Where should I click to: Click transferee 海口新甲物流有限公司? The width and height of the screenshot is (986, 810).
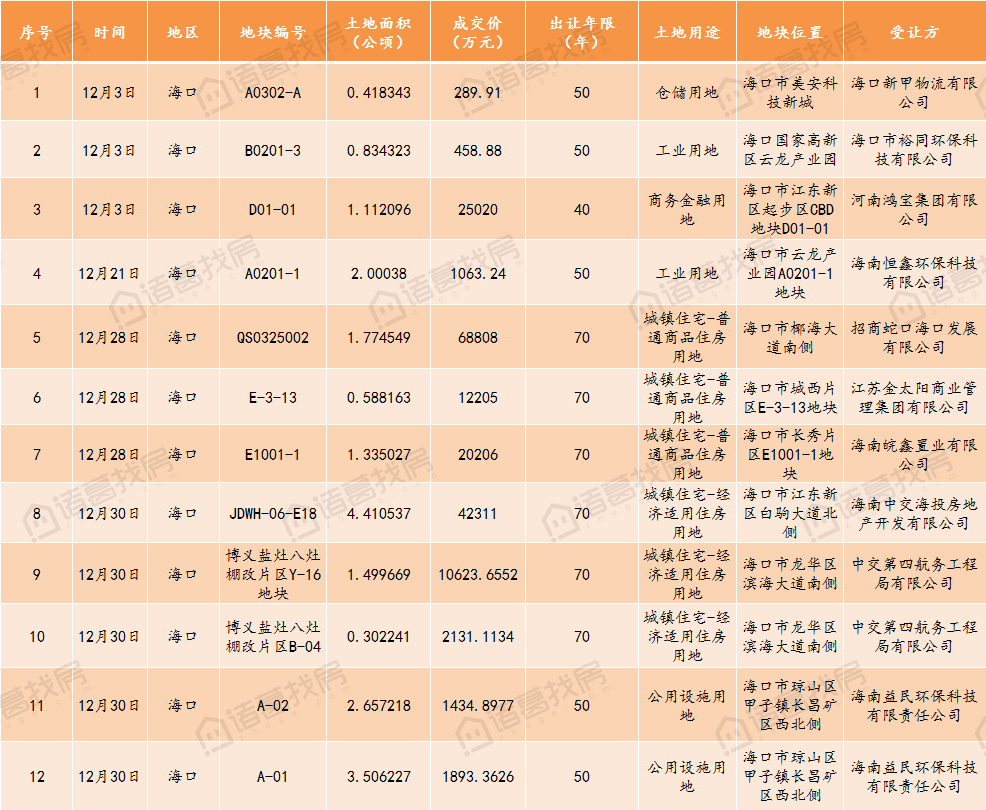[914, 92]
